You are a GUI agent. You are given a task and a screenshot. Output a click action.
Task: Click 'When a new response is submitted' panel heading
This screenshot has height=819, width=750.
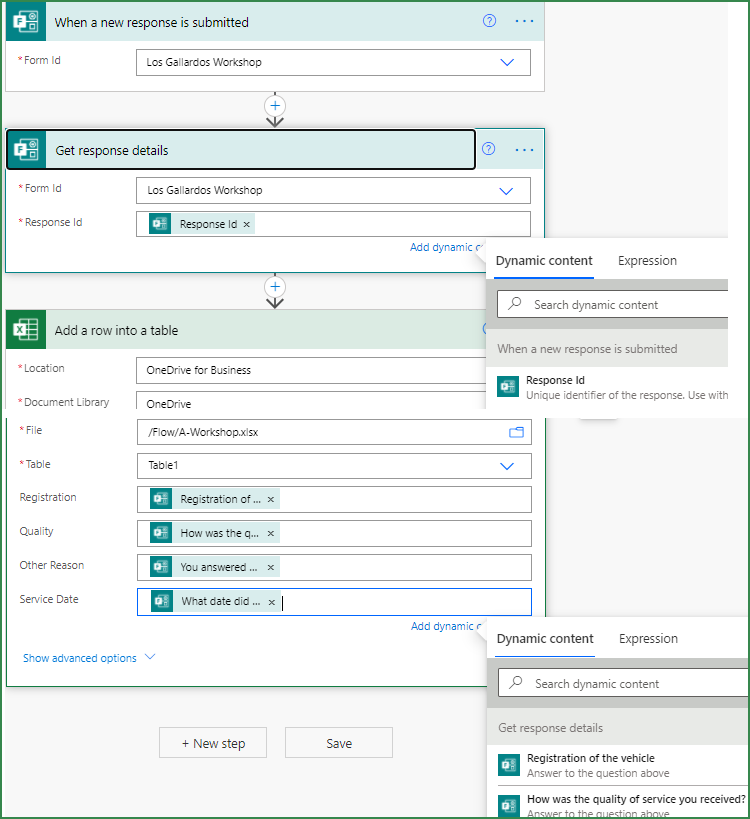(x=587, y=348)
